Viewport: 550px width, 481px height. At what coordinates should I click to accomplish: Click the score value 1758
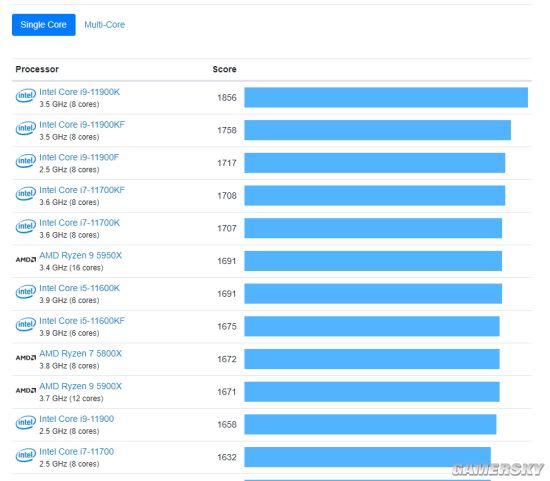pos(227,130)
